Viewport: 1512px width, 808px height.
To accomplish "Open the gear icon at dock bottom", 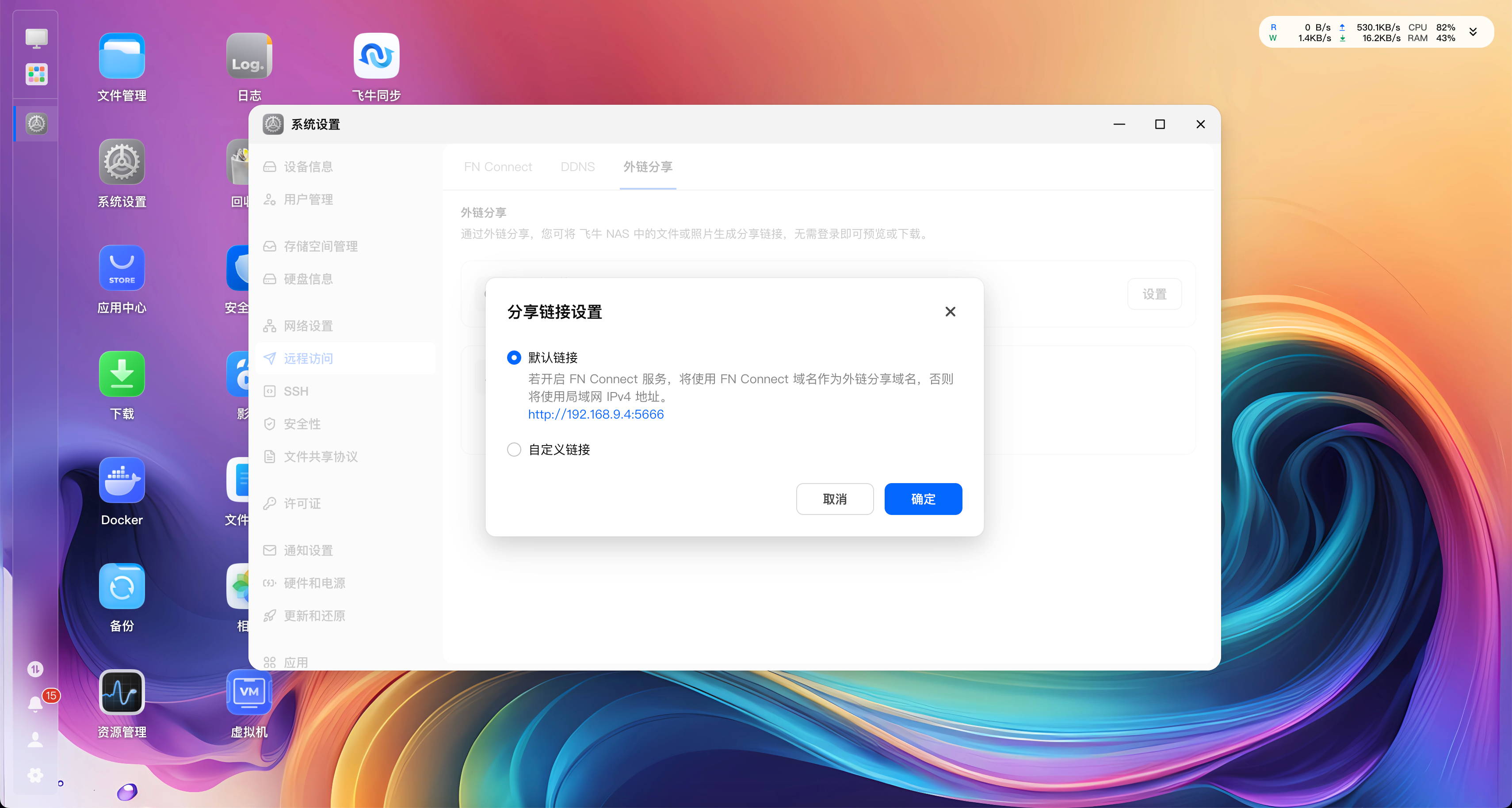I will click(35, 775).
